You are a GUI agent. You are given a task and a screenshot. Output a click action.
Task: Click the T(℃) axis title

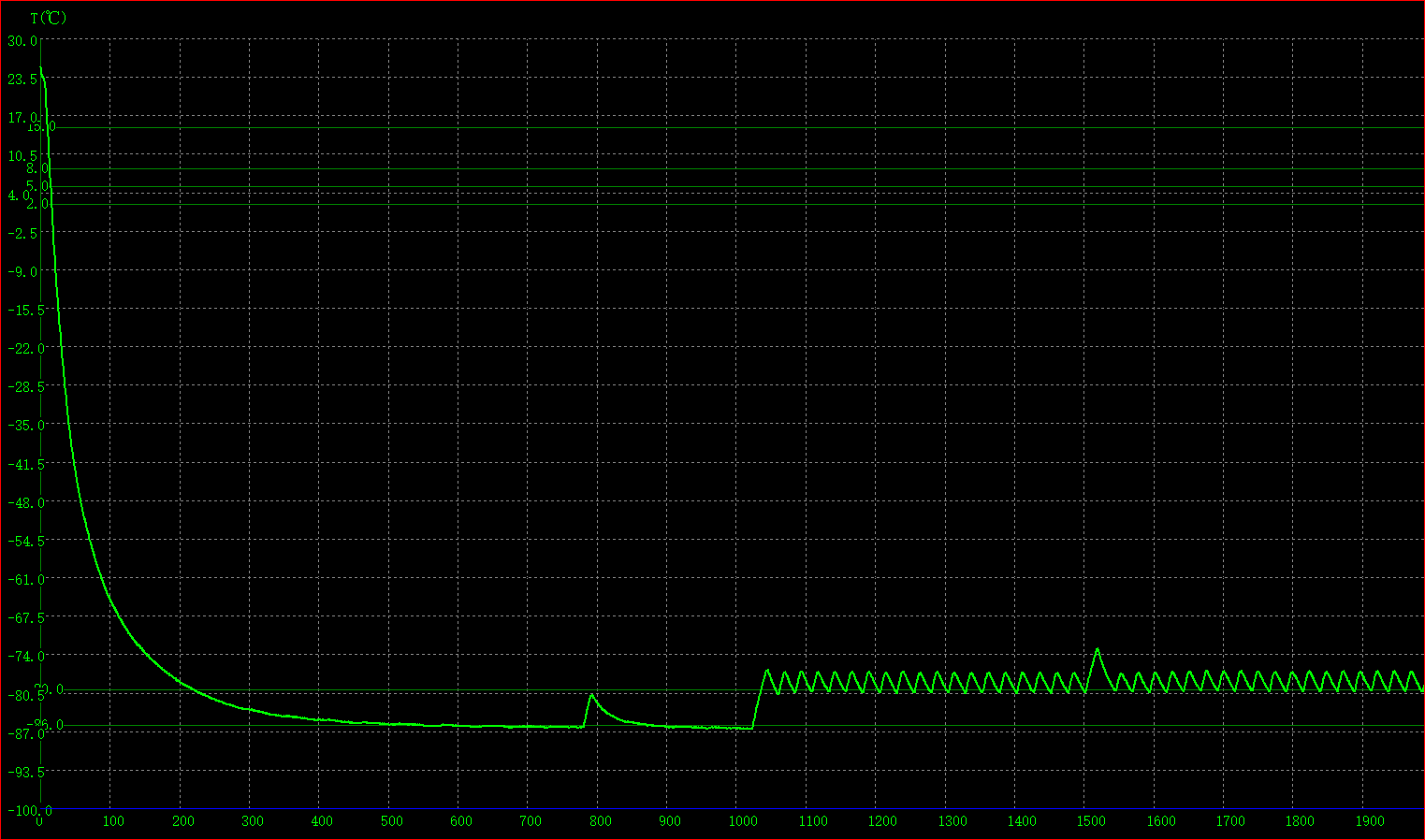coord(48,18)
